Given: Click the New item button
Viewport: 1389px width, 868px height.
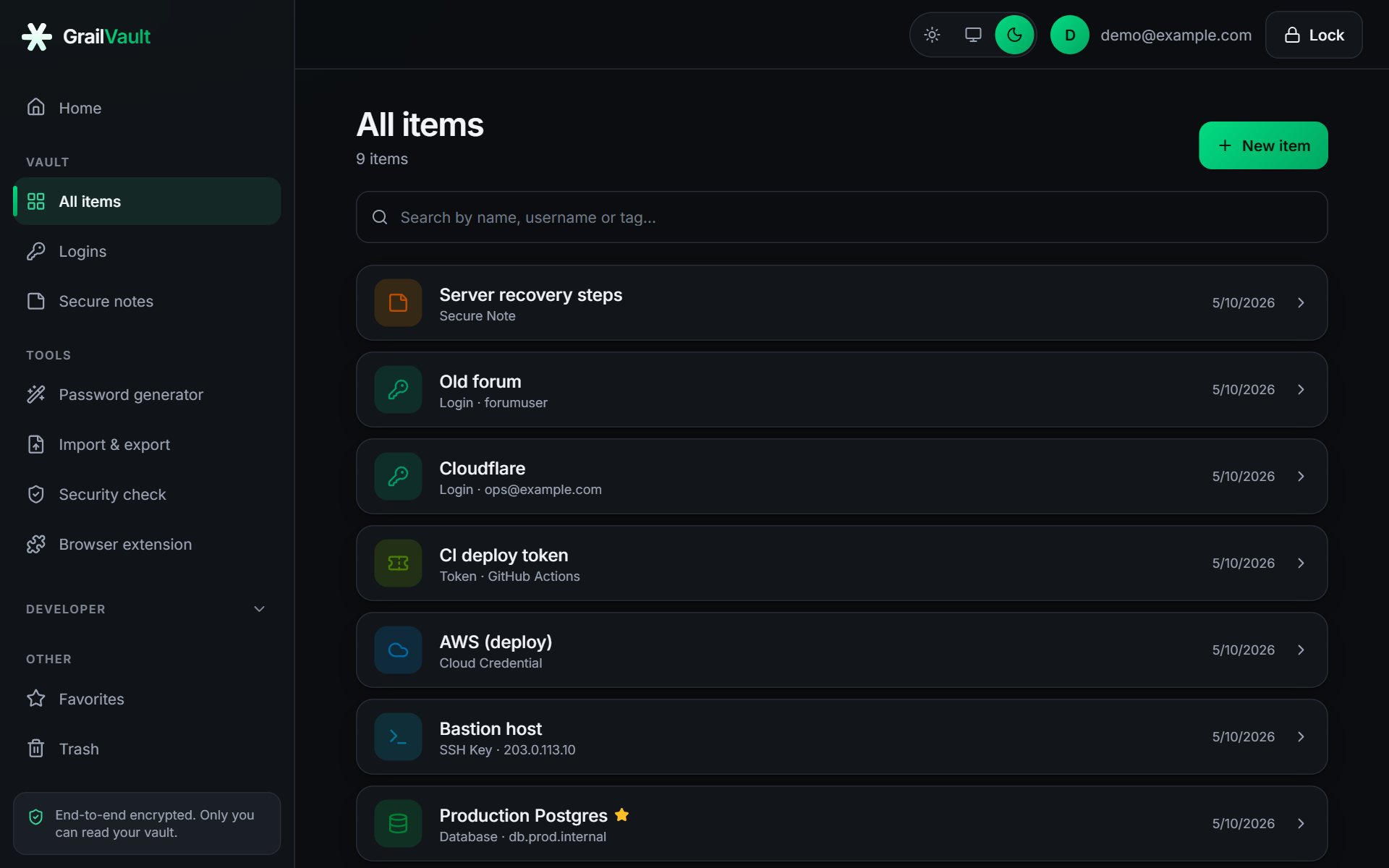Looking at the screenshot, I should 1263,145.
